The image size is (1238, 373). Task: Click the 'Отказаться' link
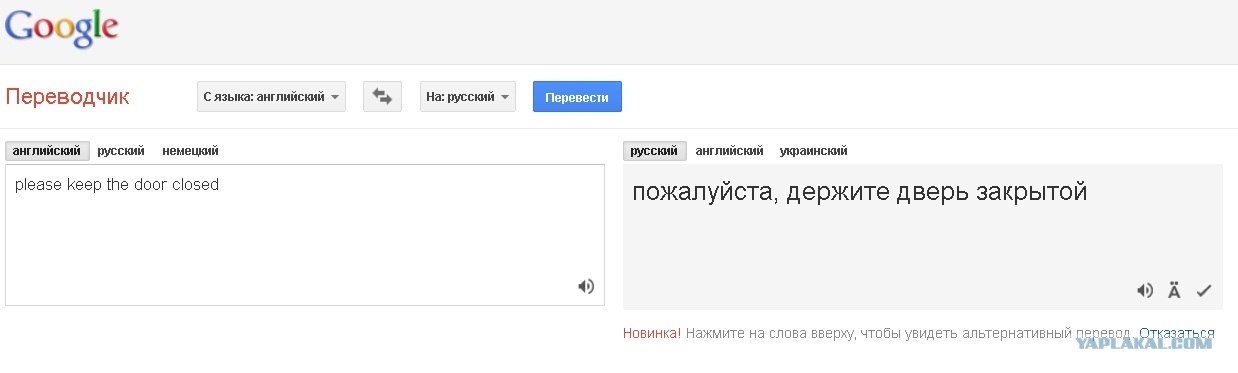tap(1176, 333)
